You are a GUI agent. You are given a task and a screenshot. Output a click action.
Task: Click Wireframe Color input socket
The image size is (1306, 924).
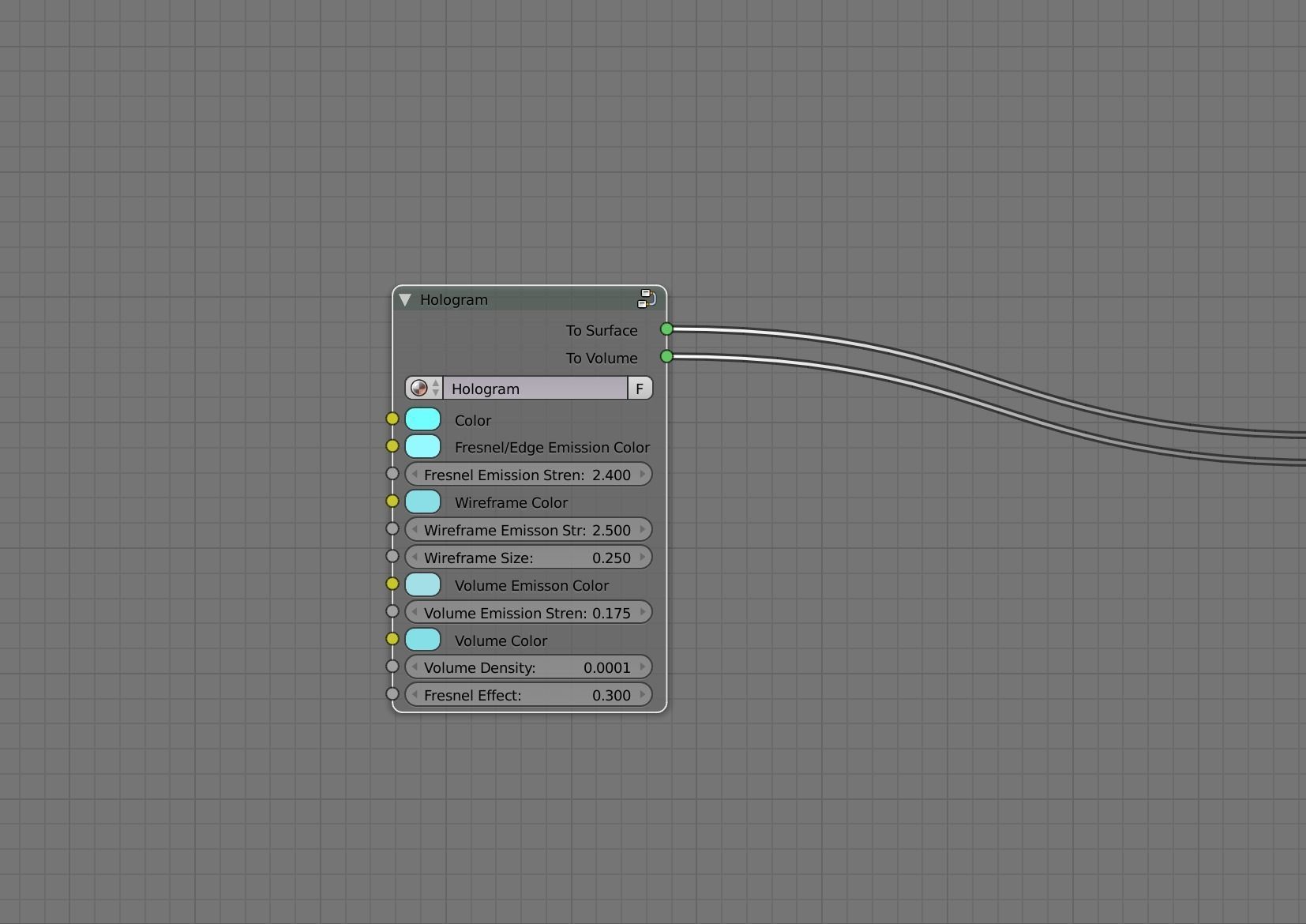coord(392,501)
